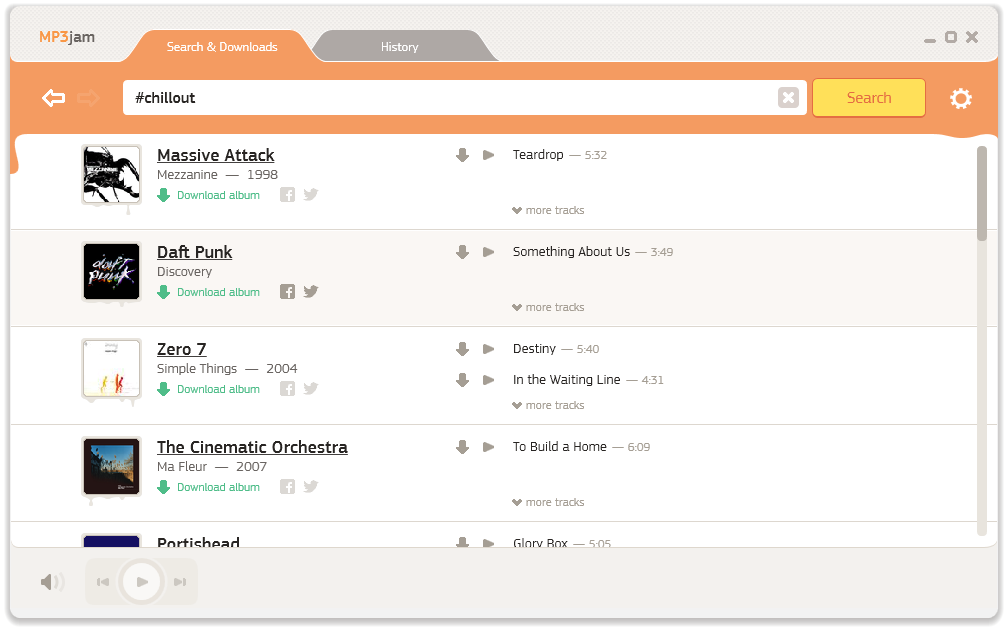Select To Build a Home track title

[x=559, y=446]
